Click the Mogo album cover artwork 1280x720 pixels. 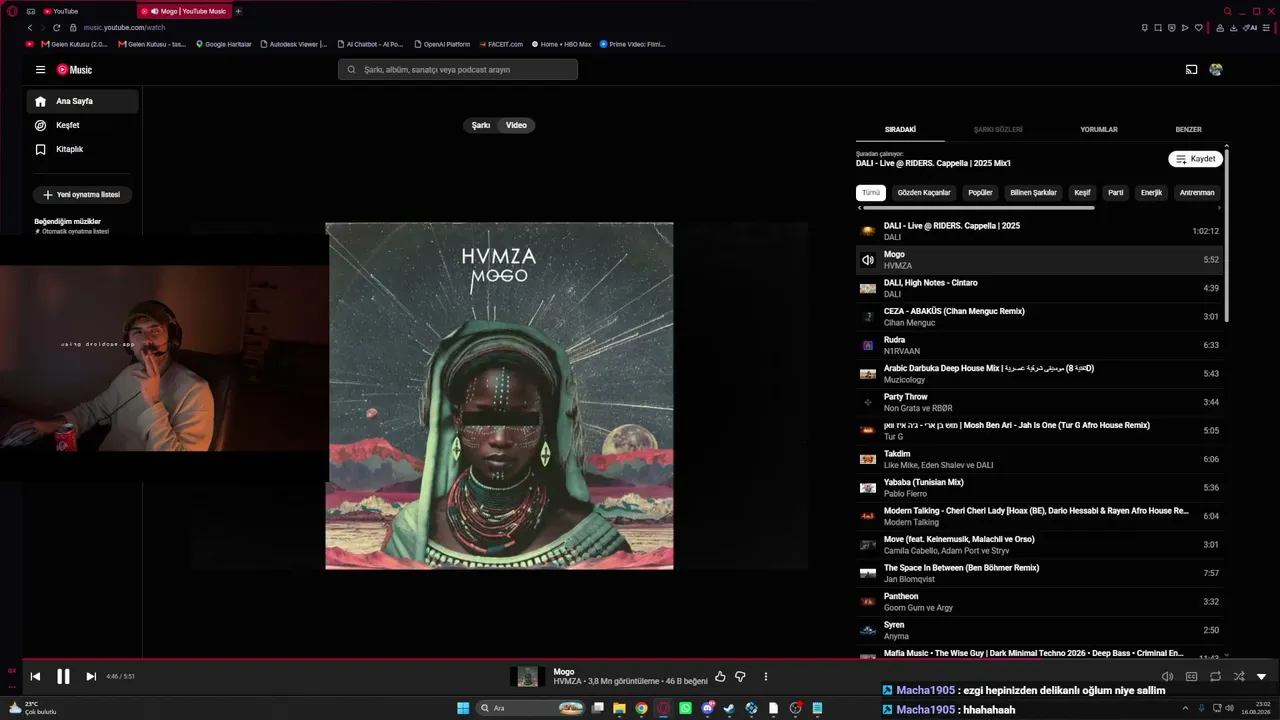(499, 396)
